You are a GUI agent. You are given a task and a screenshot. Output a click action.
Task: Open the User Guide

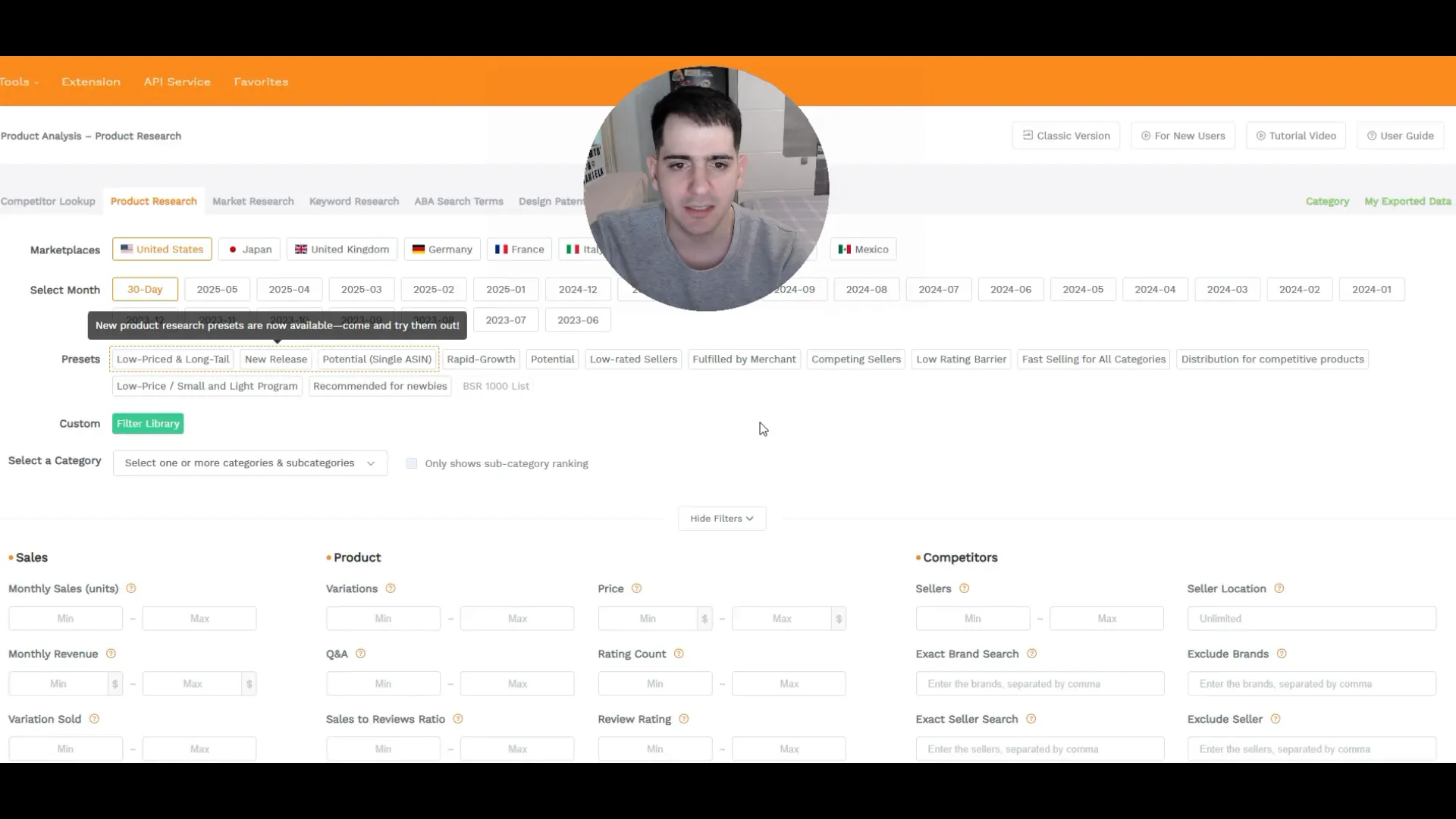(1400, 136)
